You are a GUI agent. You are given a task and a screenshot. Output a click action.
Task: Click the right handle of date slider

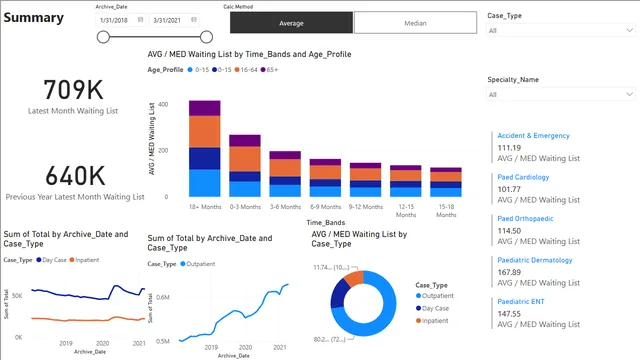click(207, 37)
